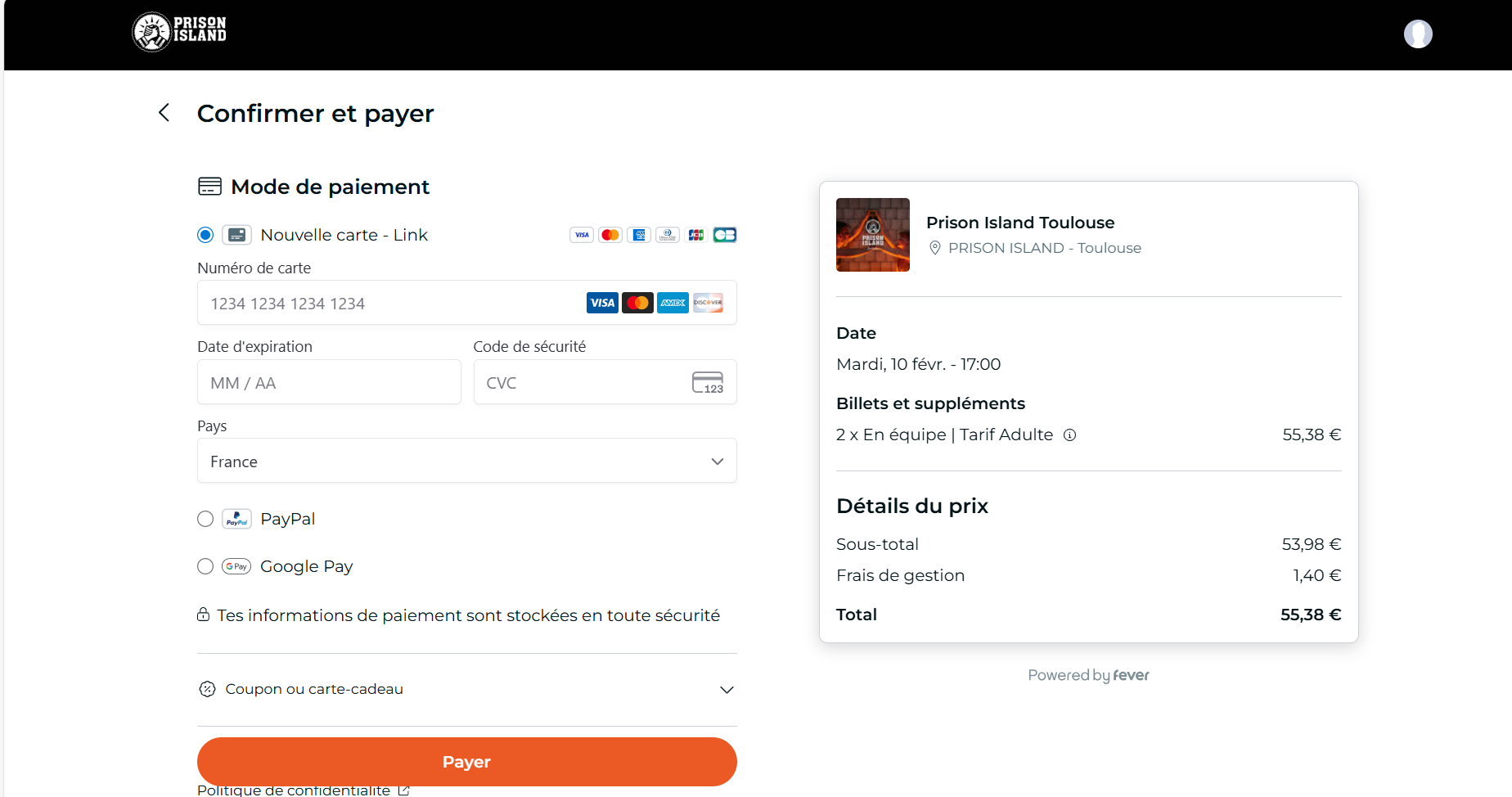The image size is (1512, 797).
Task: Click the Google Pay logo icon
Action: tap(236, 566)
